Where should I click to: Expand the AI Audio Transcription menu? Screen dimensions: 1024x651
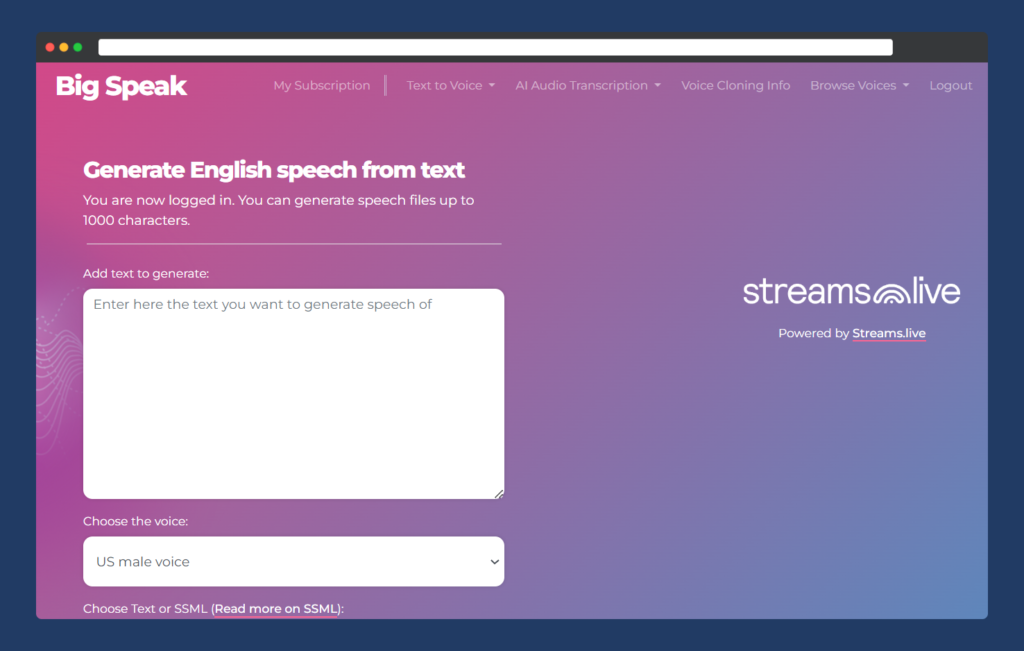(x=588, y=86)
